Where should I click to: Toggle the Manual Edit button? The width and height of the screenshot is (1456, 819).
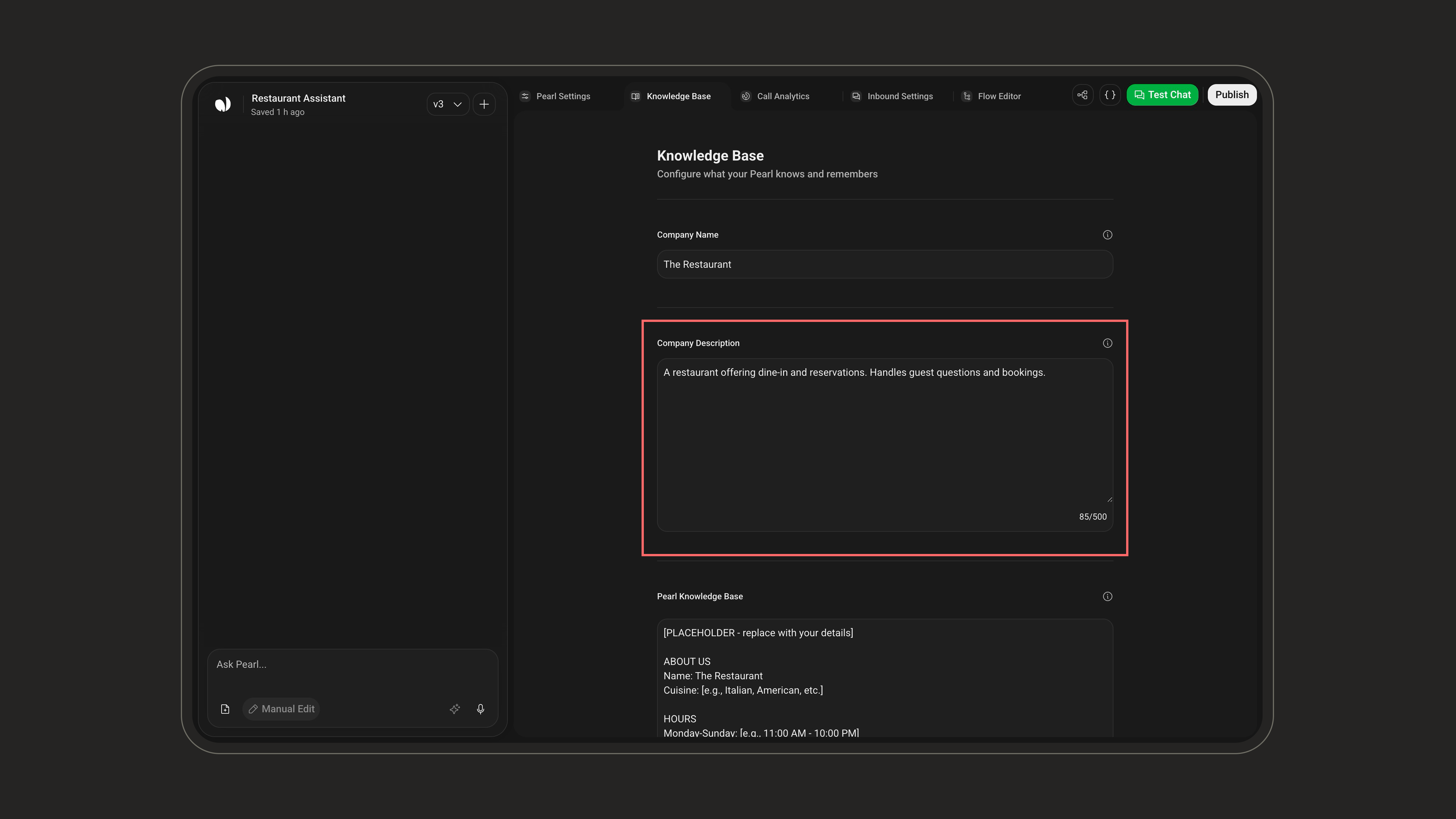(x=282, y=709)
